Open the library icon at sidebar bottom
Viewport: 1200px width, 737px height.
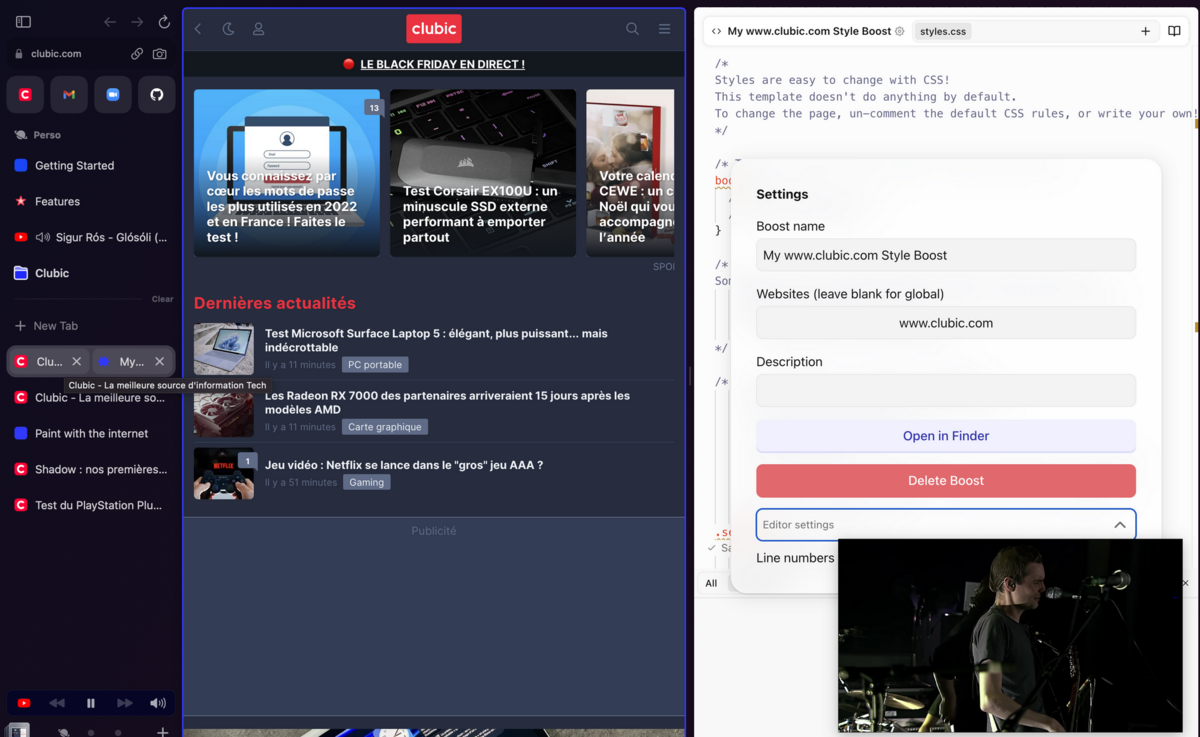(19, 731)
